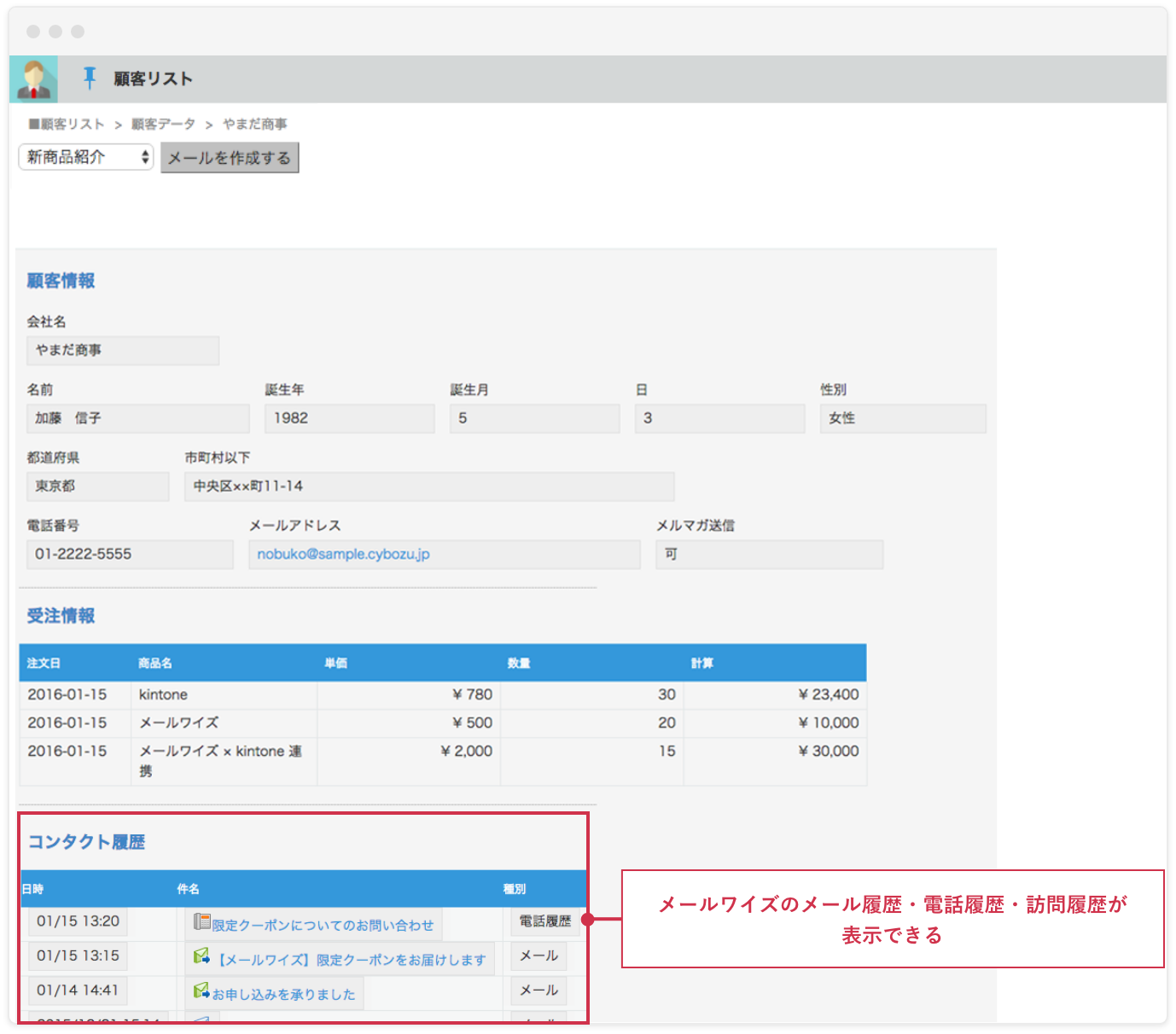Open 【メールワイズ】限定クーポンをお届けします mail entry
Viewport: 1176px width, 1034px height.
click(x=350, y=960)
